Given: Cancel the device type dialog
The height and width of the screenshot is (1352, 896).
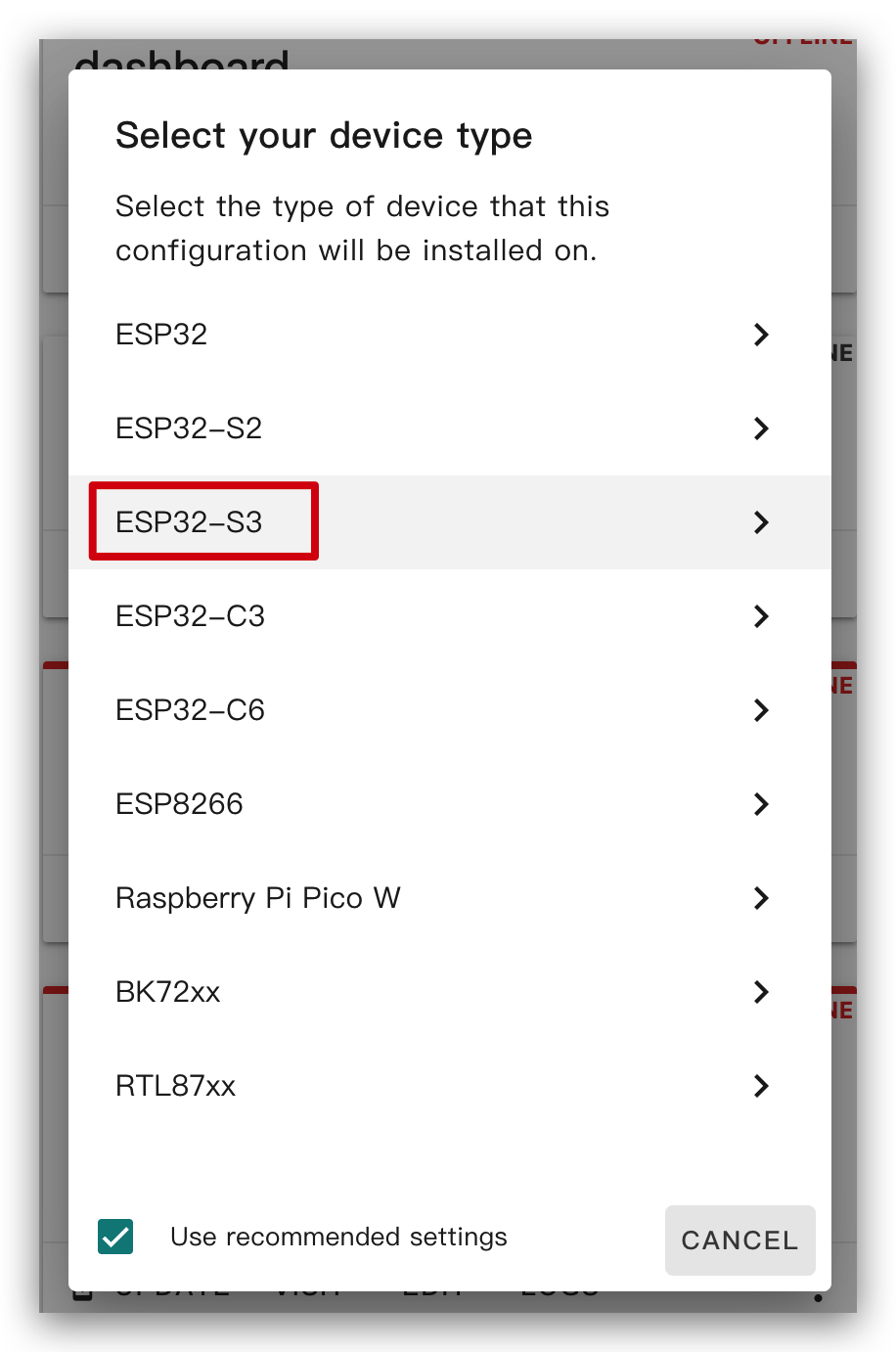Looking at the screenshot, I should pos(740,1240).
